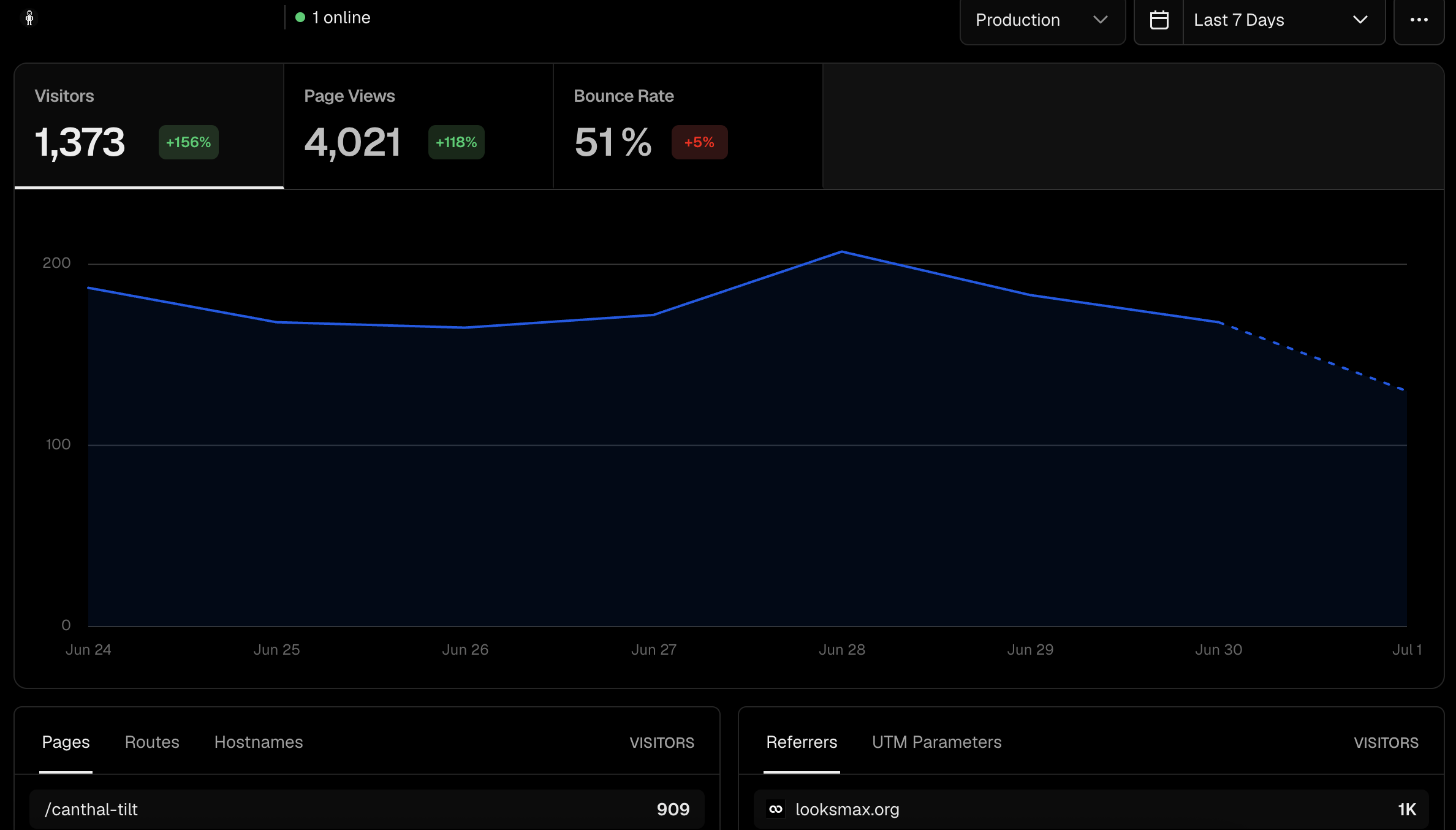Click the Jun 26 x-axis date label
1456x830 pixels.
coord(465,650)
